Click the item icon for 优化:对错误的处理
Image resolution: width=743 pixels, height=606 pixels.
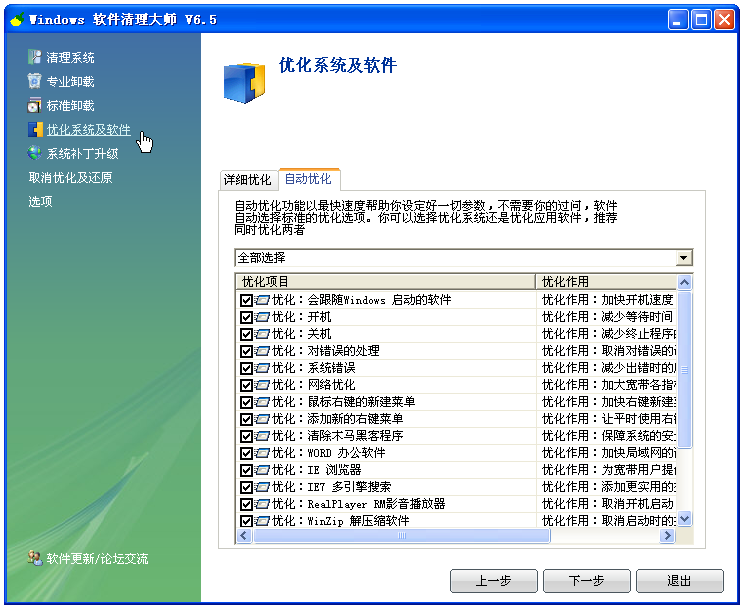click(262, 351)
